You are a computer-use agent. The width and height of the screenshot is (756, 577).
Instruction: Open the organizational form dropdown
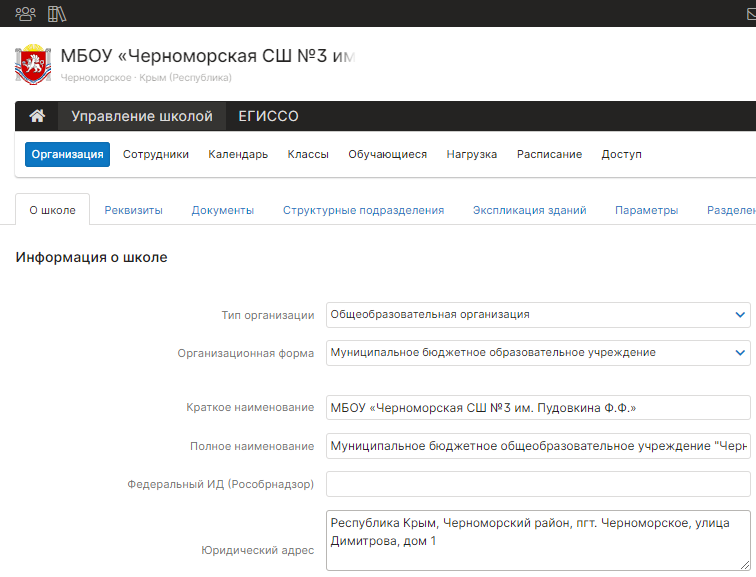tap(538, 352)
